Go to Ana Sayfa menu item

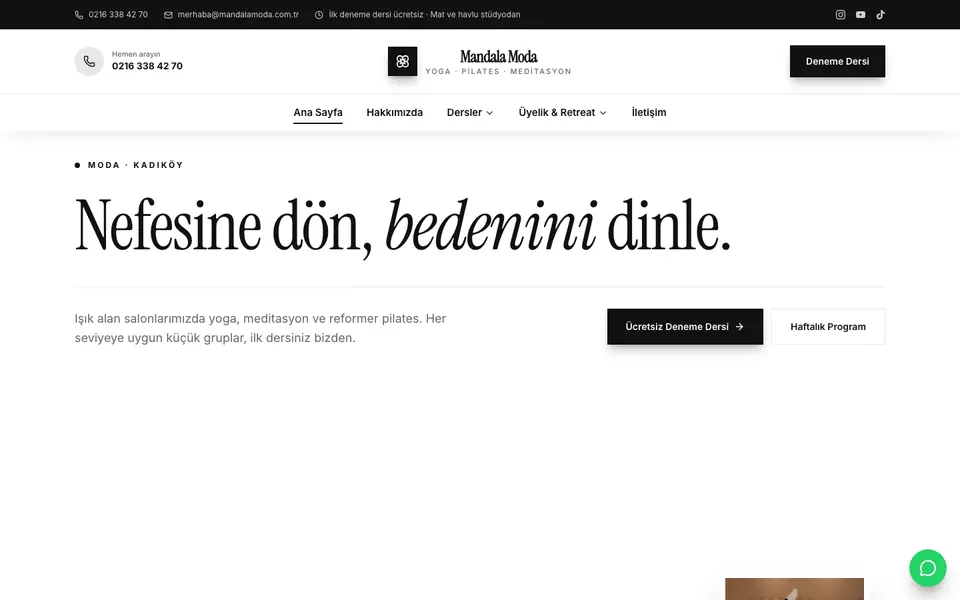point(318,113)
